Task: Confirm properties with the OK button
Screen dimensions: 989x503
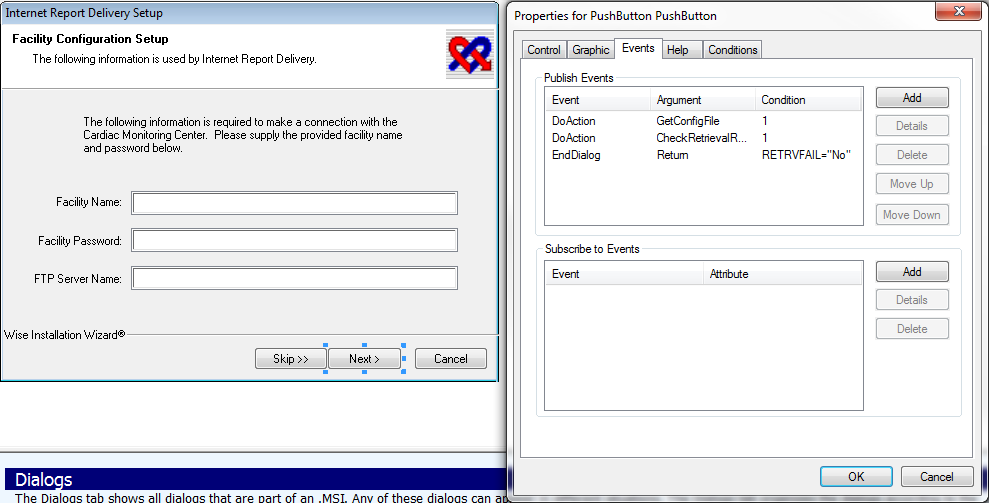Action: (x=856, y=476)
